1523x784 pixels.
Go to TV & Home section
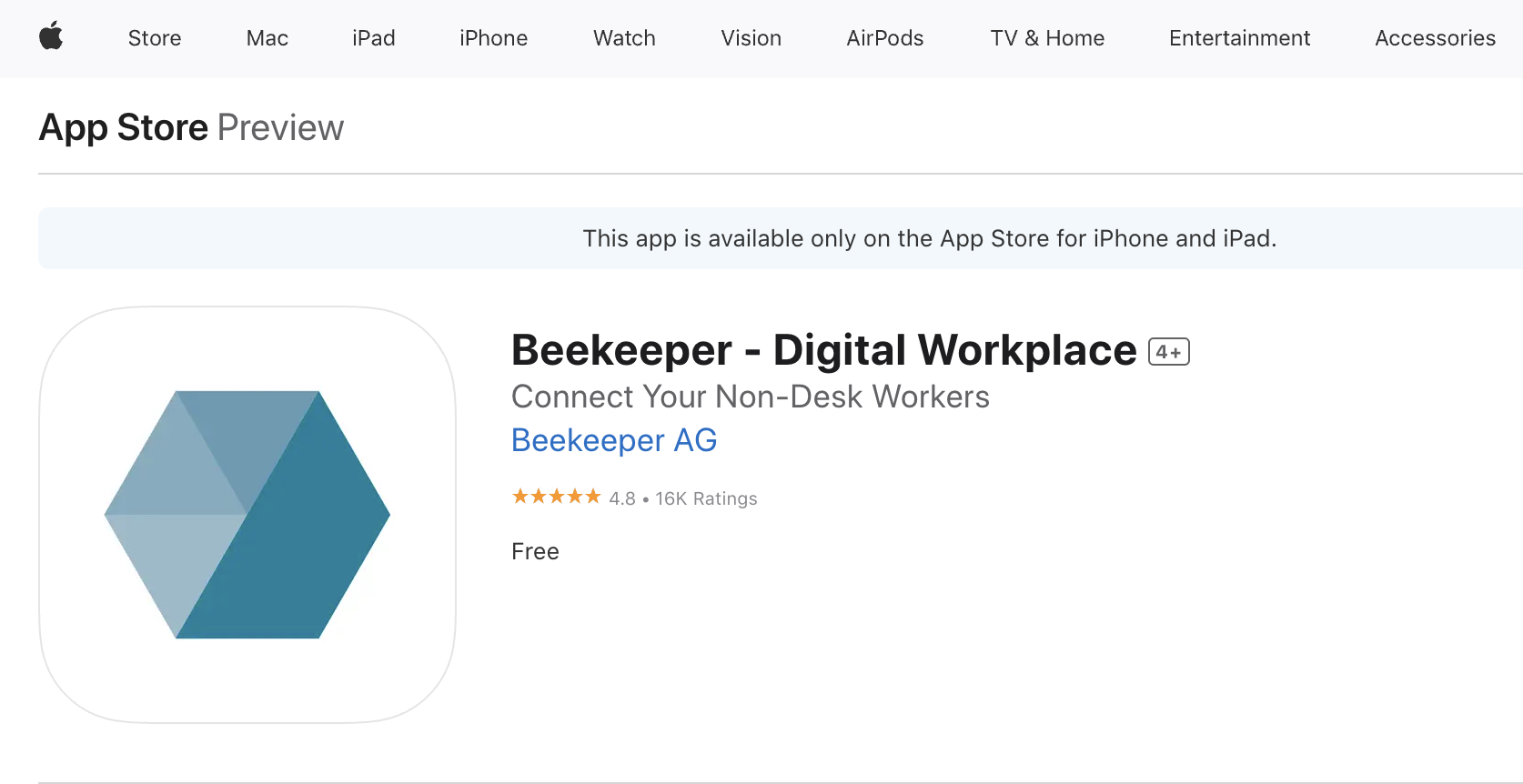tap(1047, 38)
